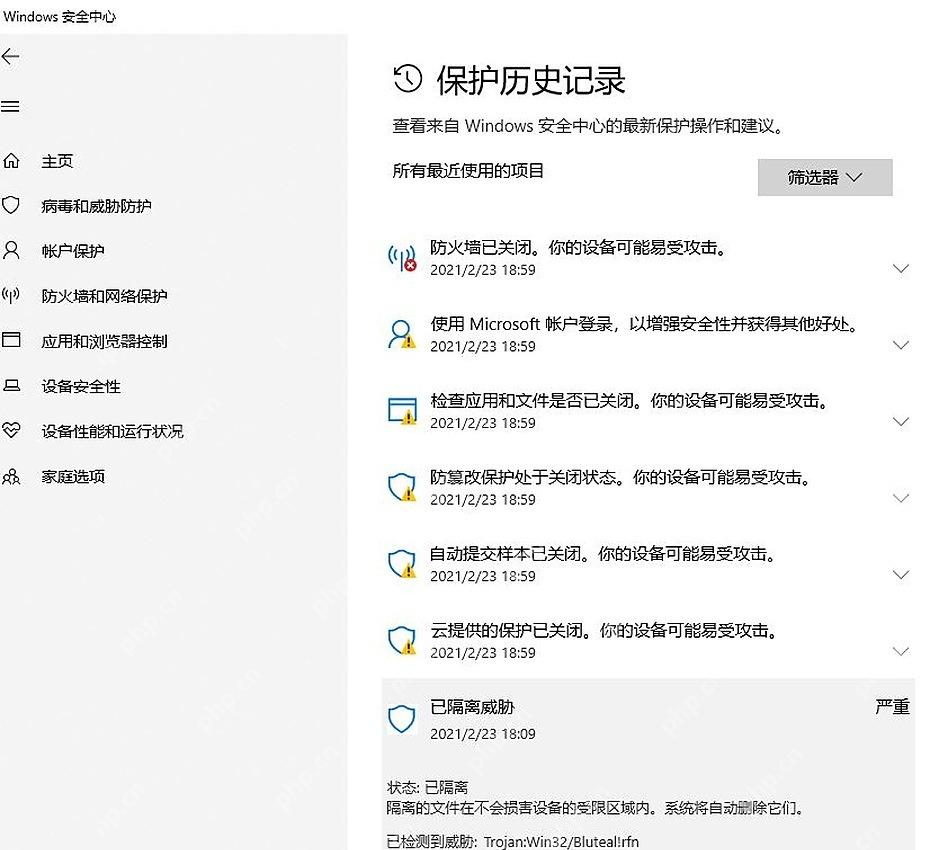930x850 pixels.
Task: Select 设备安全性 in the sidebar
Action: [x=81, y=386]
